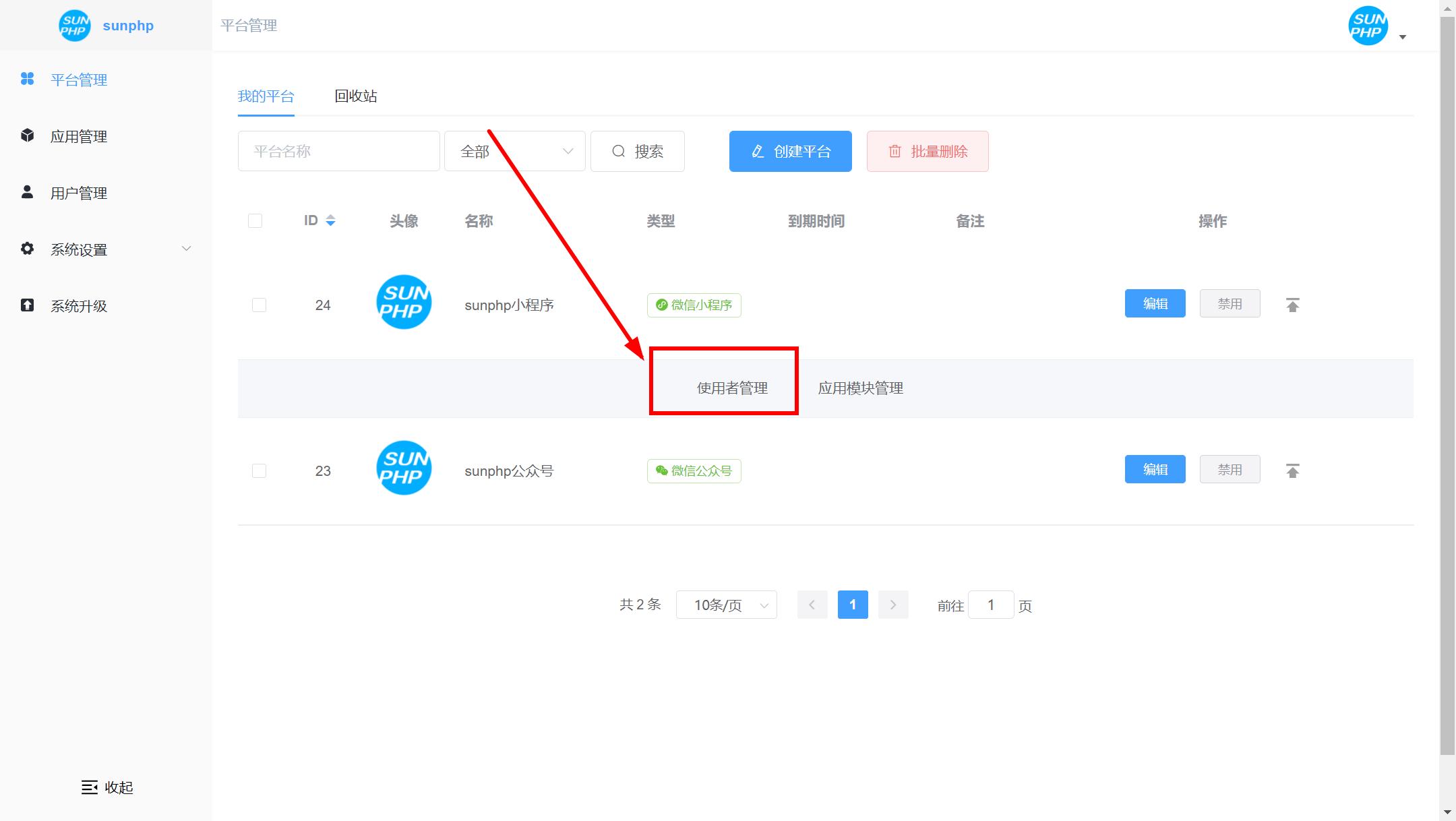This screenshot has height=821, width=1456.
Task: Click 禁用 for sunphp小程序
Action: pyautogui.click(x=1230, y=303)
